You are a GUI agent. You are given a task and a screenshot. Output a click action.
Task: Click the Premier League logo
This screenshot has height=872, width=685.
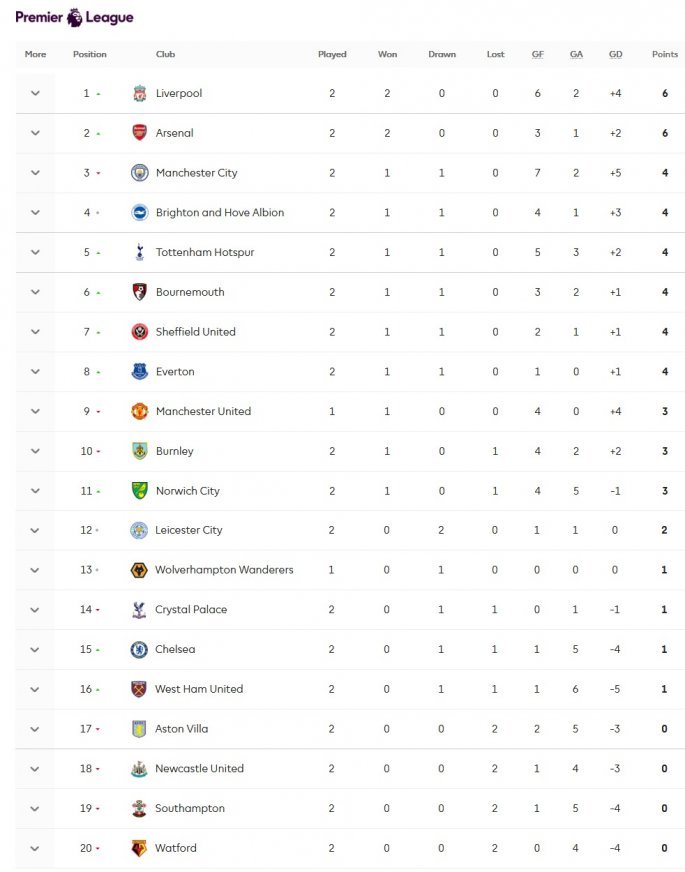coord(74,17)
